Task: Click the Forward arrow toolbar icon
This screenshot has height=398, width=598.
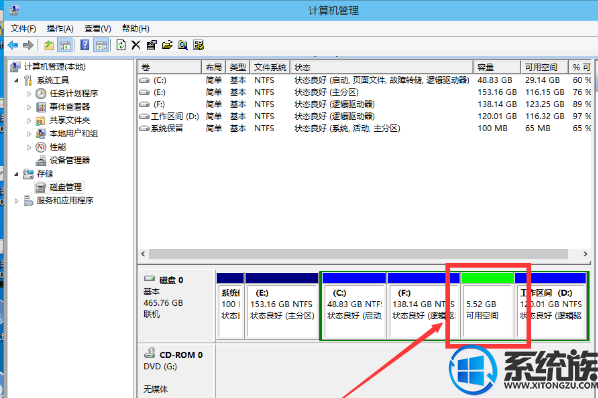Action: tap(28, 45)
